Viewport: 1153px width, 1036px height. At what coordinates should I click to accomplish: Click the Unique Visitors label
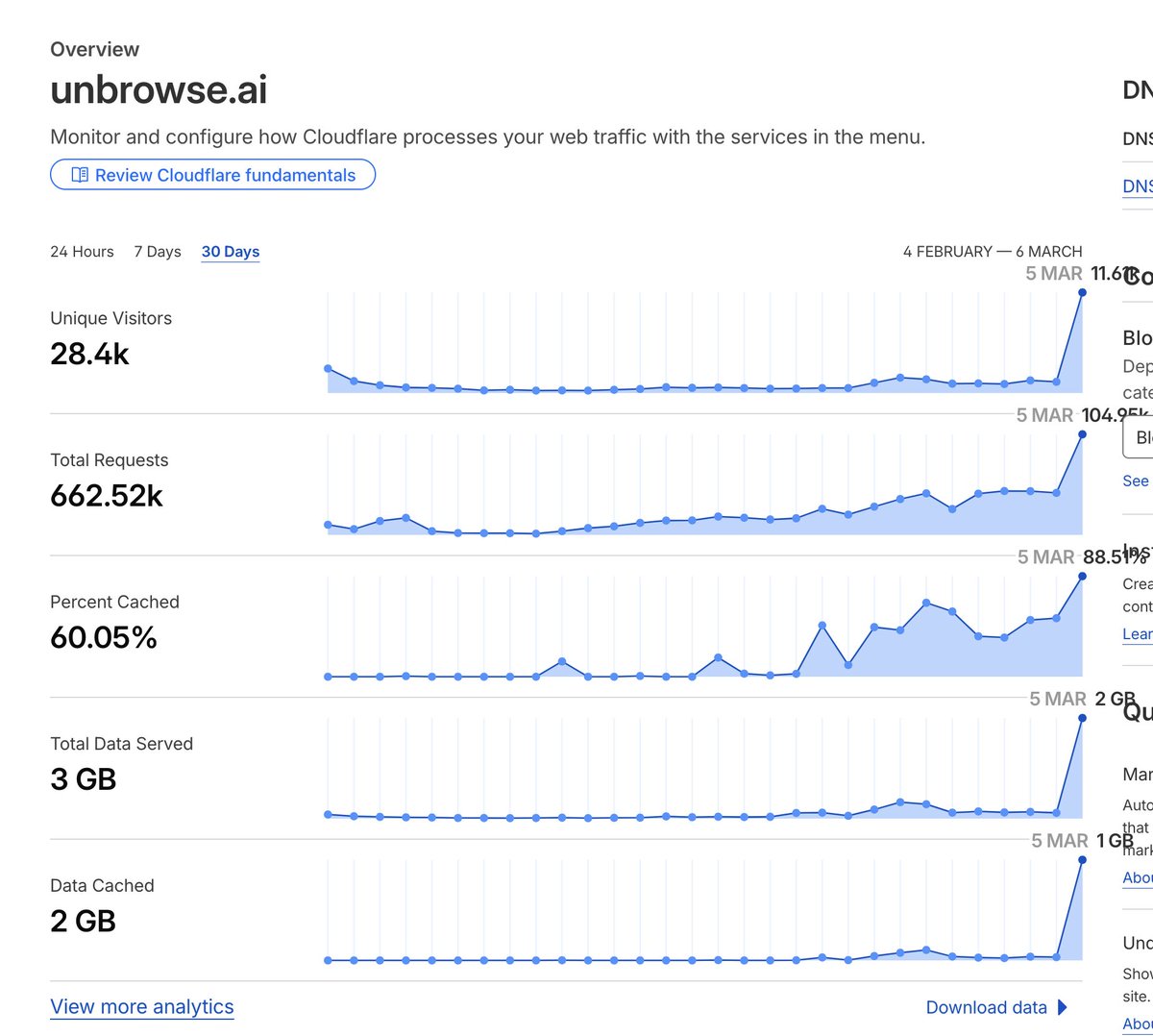110,318
